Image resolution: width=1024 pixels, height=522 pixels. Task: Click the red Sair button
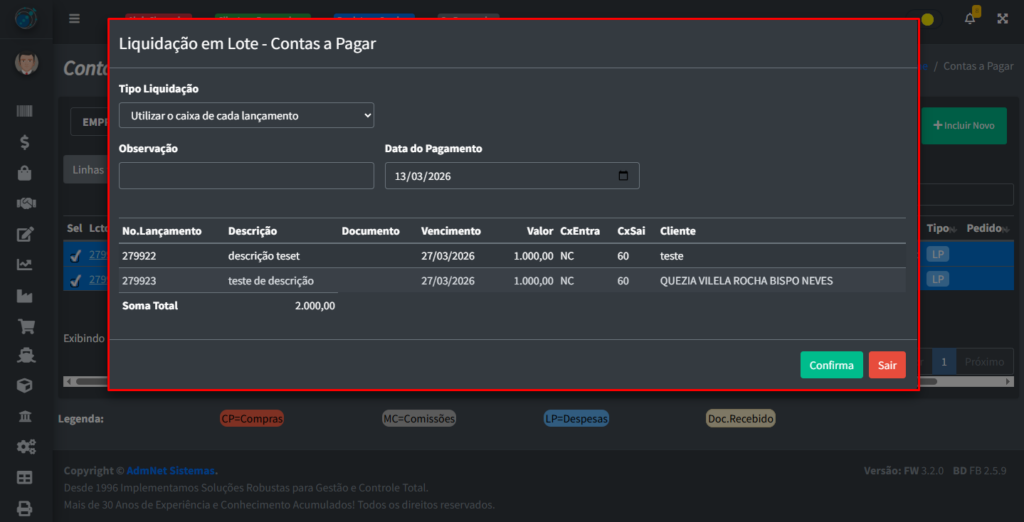pos(887,365)
